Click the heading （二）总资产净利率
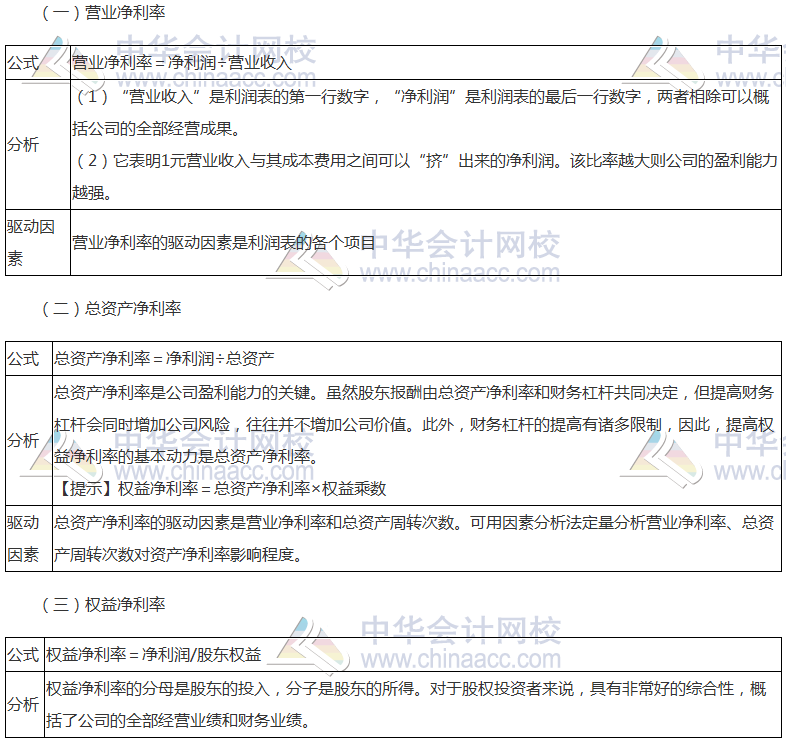 pos(112,308)
